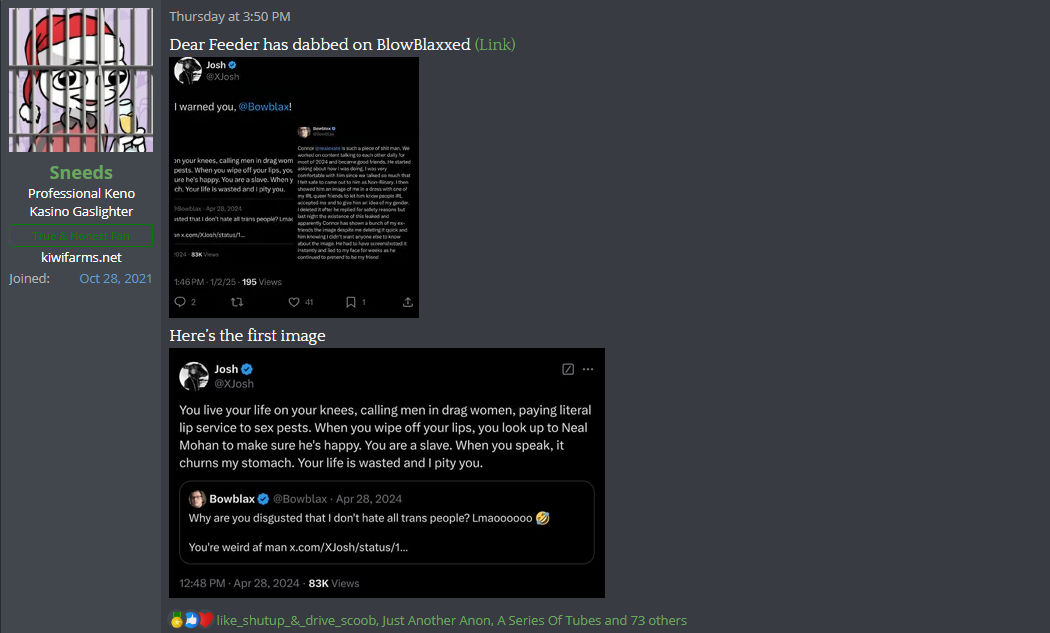Click the True & Honest Fan badge

pos(81,236)
